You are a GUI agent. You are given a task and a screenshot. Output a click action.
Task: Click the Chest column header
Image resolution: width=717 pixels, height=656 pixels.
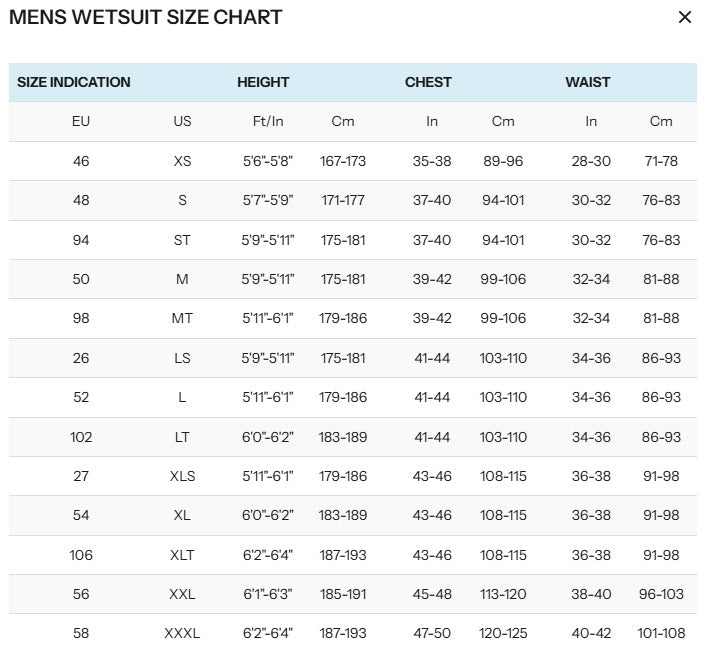428,82
